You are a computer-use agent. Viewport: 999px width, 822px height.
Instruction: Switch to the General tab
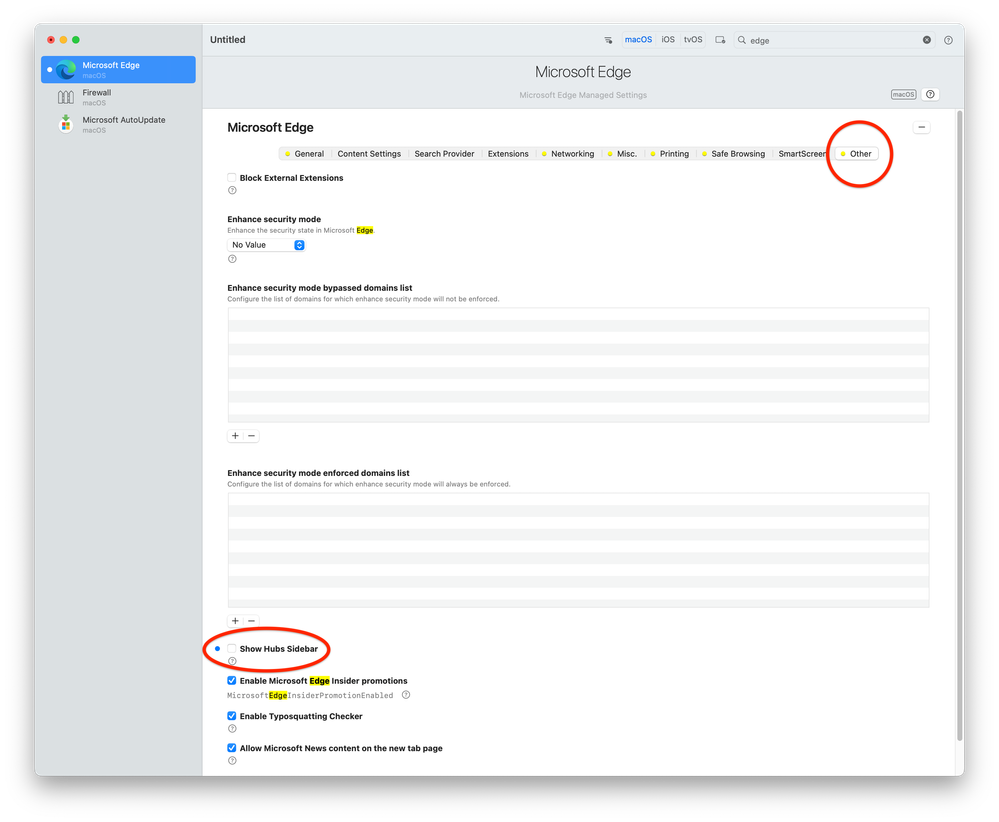pos(305,154)
